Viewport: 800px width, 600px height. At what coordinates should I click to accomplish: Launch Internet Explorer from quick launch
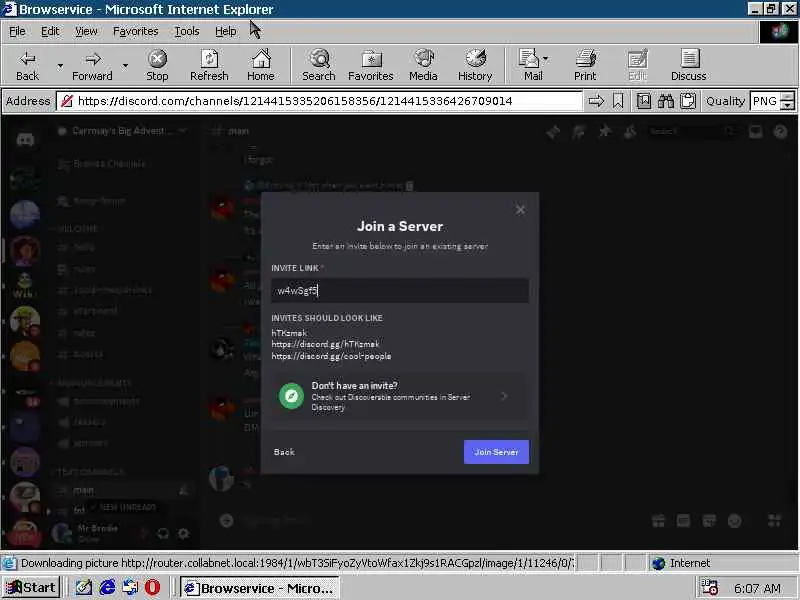107,588
